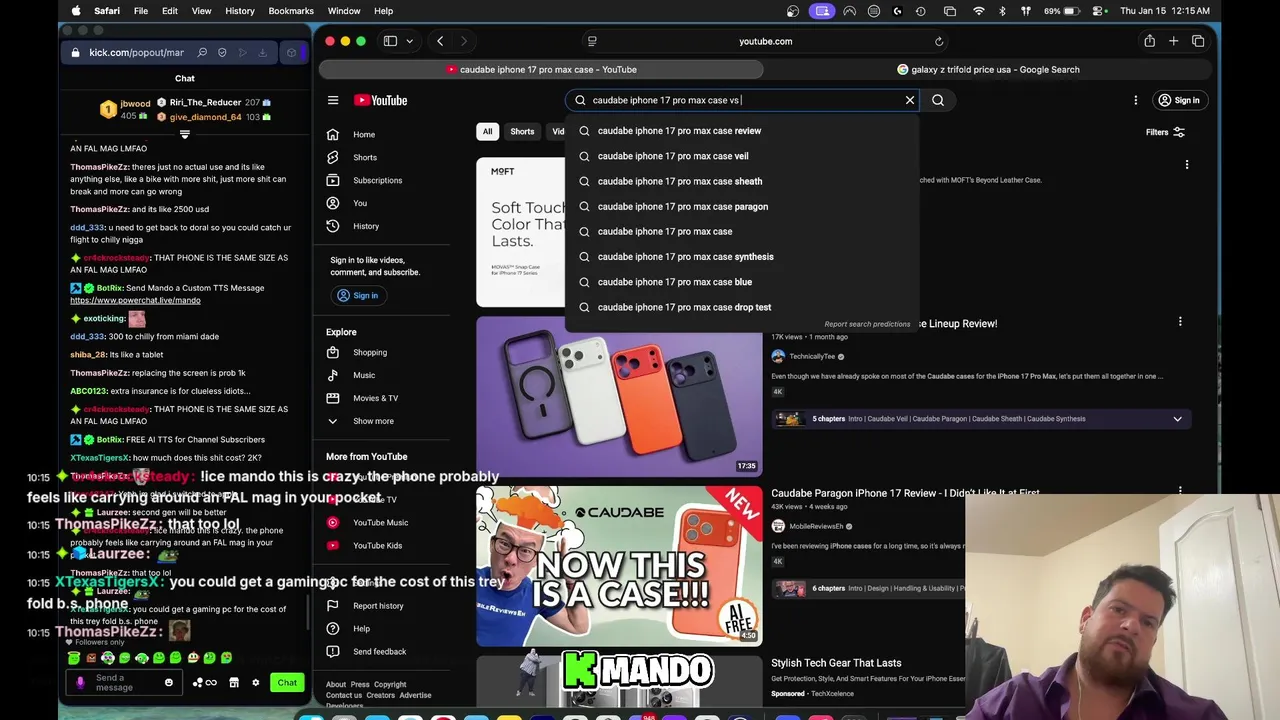Pick suggestion ending with 'case blue'
This screenshot has width=1280, height=720.
(741, 282)
